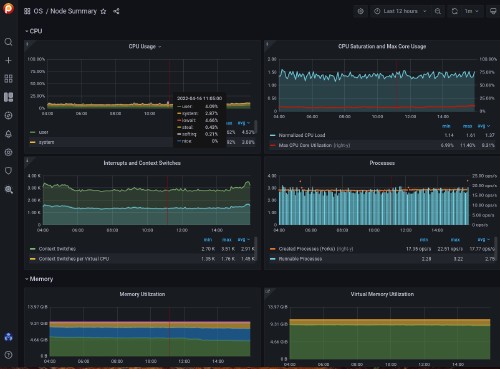Open the Help question mark icon

[8, 355]
